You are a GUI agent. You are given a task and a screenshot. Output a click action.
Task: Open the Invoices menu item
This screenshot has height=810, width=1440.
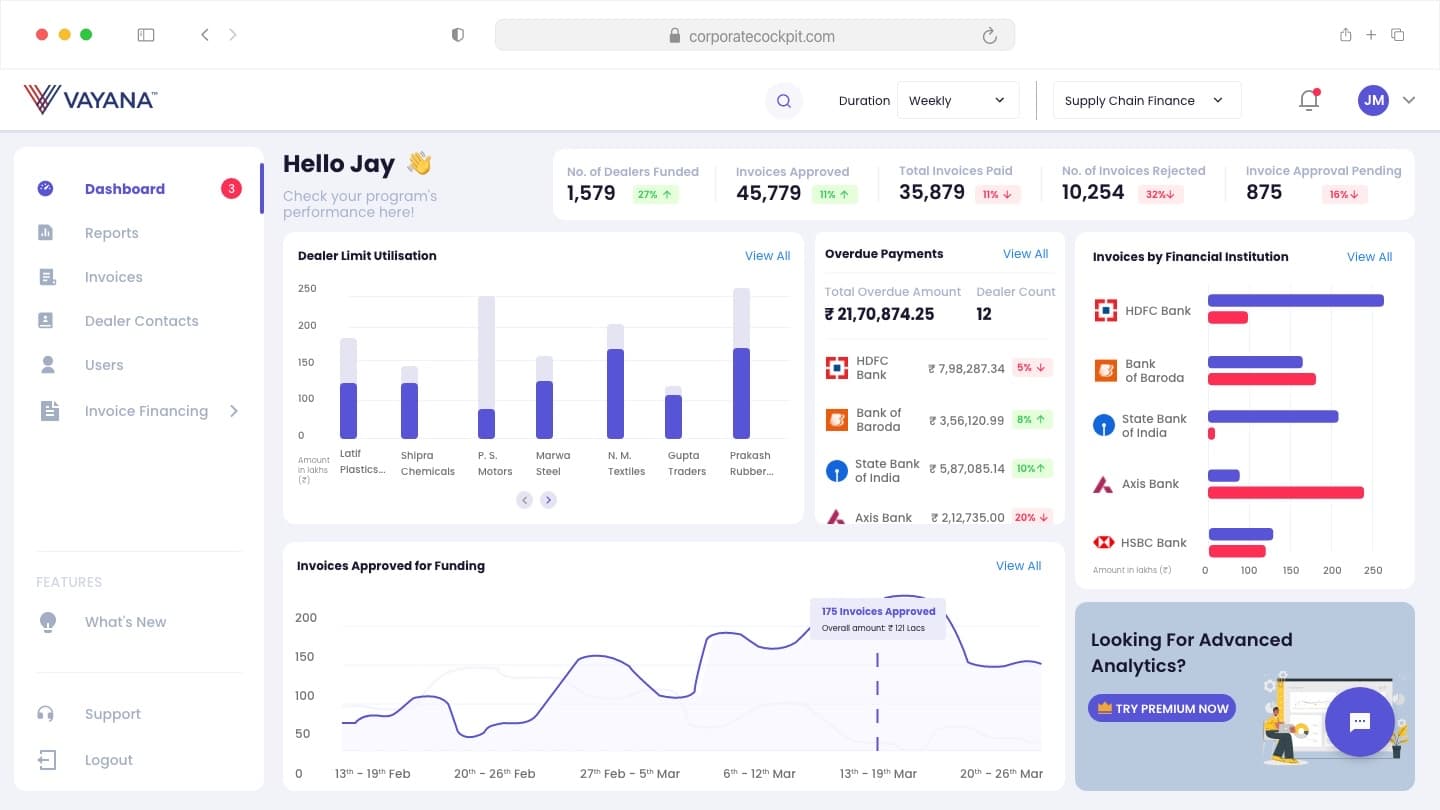114,277
